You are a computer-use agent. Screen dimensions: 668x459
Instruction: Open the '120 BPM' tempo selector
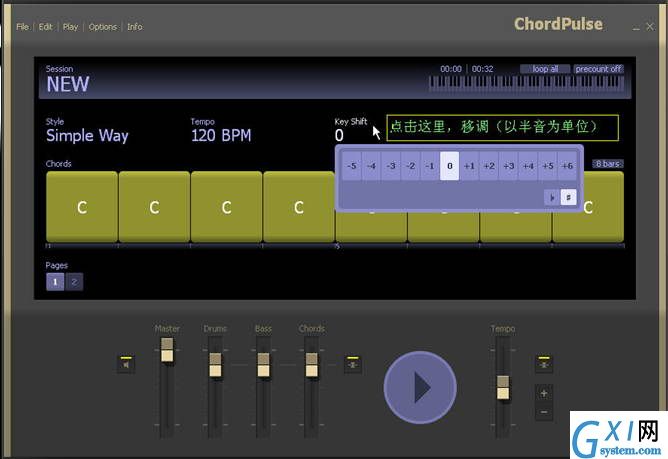pos(221,136)
